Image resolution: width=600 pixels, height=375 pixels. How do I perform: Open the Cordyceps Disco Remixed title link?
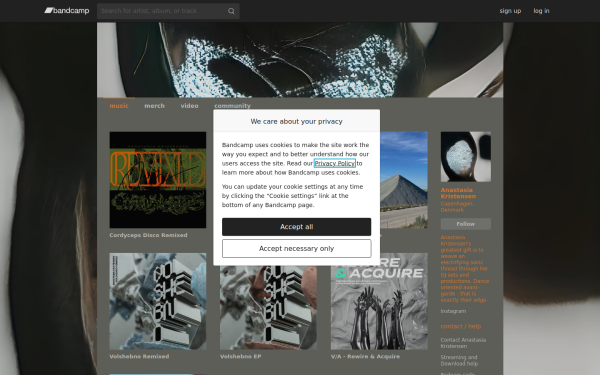click(148, 235)
